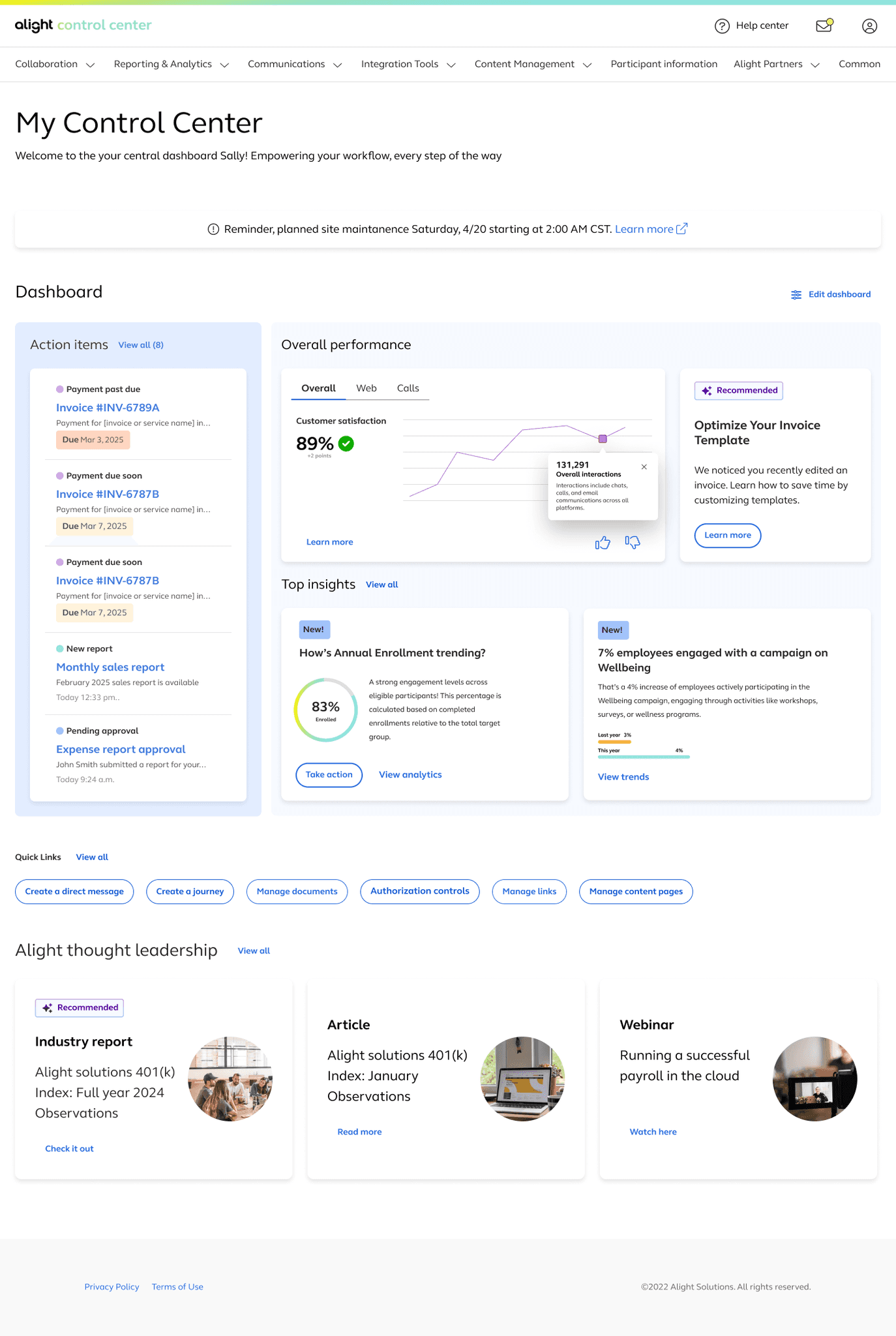Open Participant information menu item
The height and width of the screenshot is (1336, 896).
tap(664, 64)
